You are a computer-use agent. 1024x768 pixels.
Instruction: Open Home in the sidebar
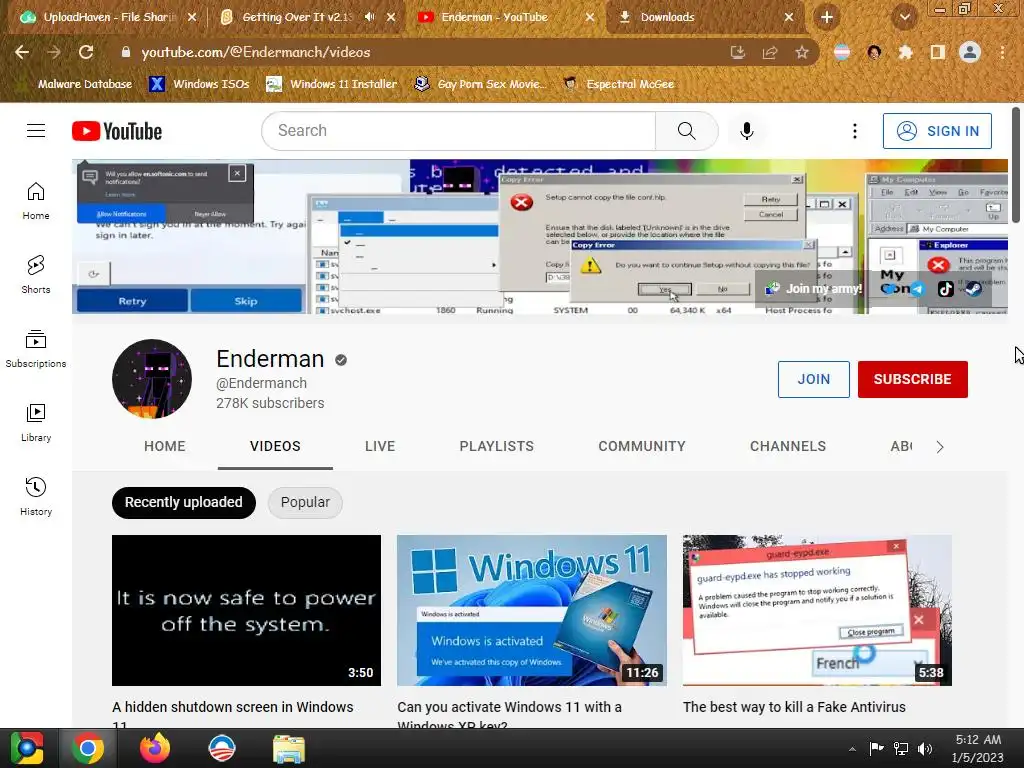[x=36, y=200]
